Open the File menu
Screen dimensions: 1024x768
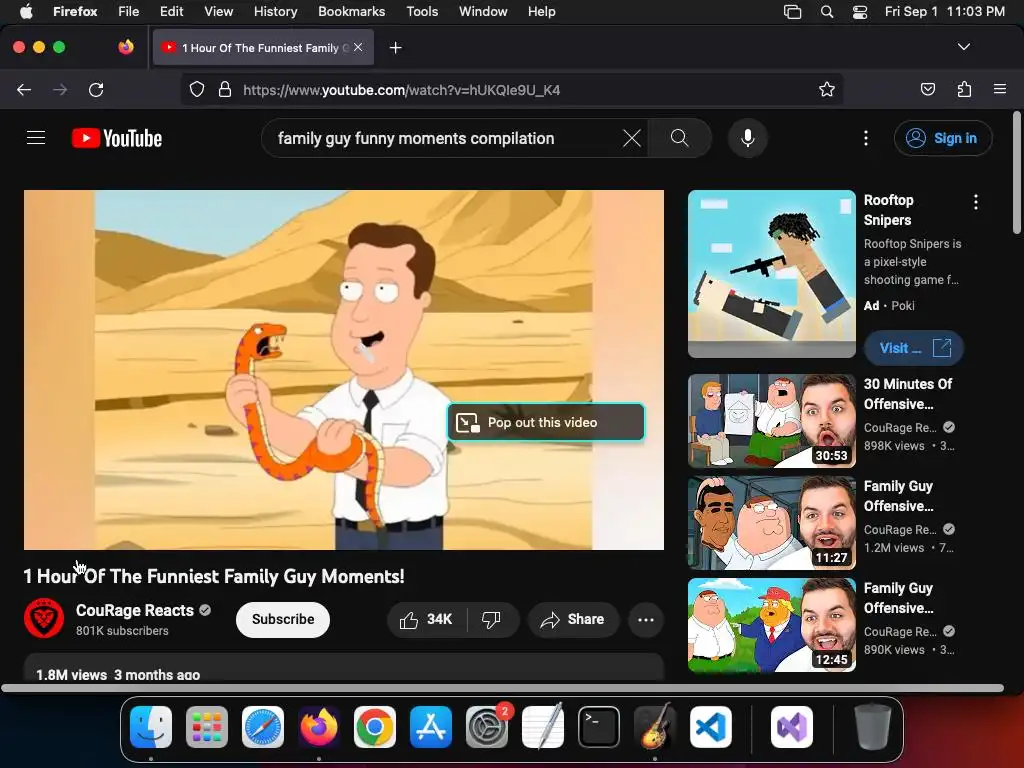tap(129, 11)
